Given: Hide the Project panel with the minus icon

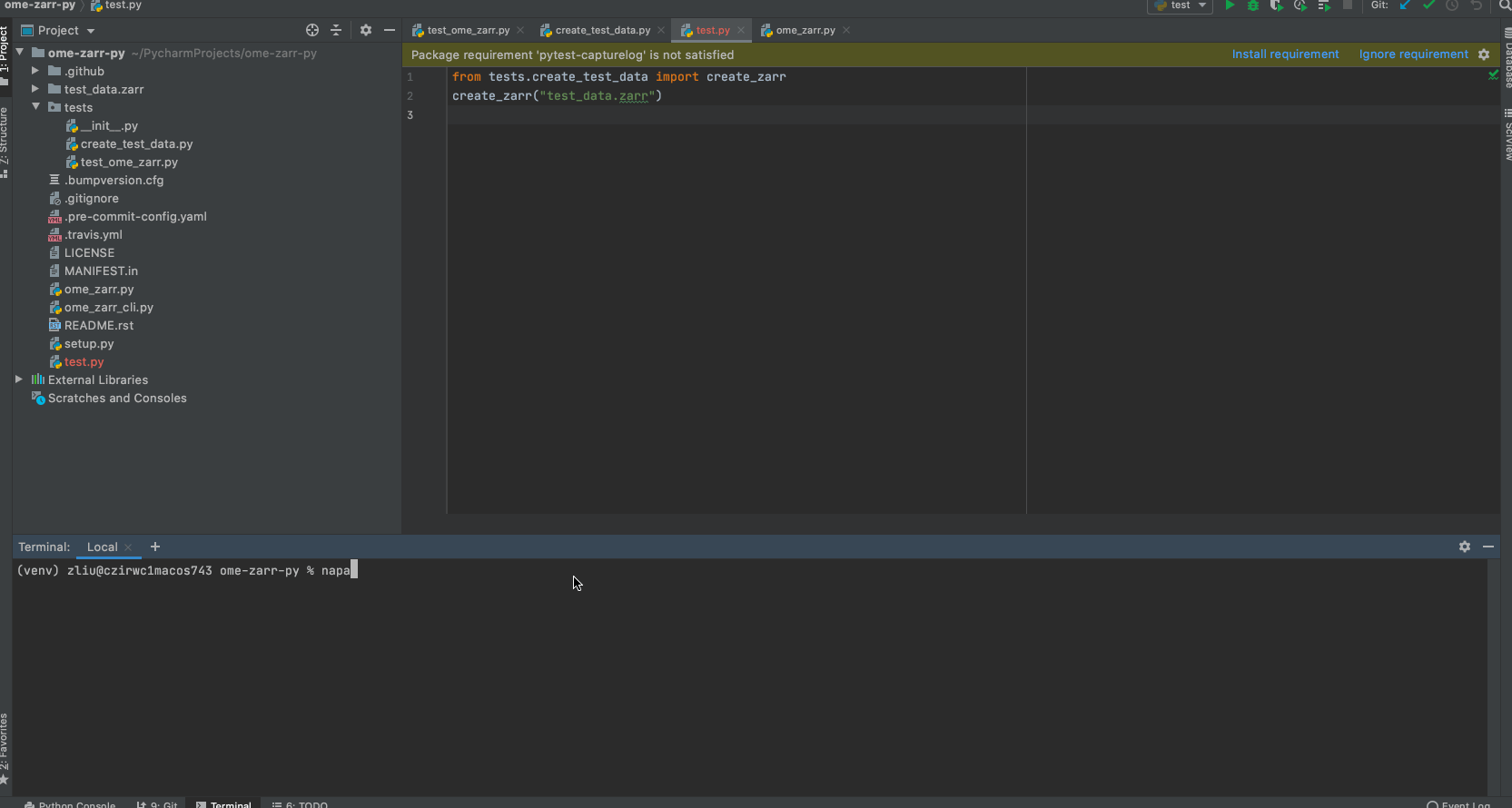Looking at the screenshot, I should click(x=390, y=30).
